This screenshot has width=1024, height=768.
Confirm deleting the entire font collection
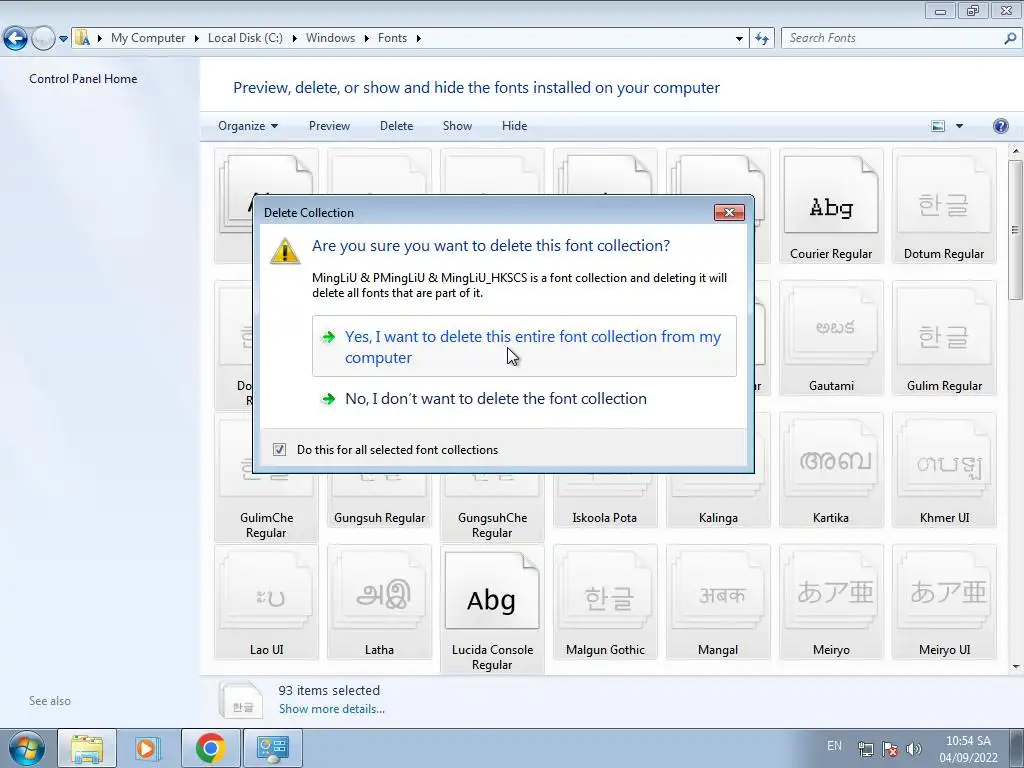(x=524, y=346)
